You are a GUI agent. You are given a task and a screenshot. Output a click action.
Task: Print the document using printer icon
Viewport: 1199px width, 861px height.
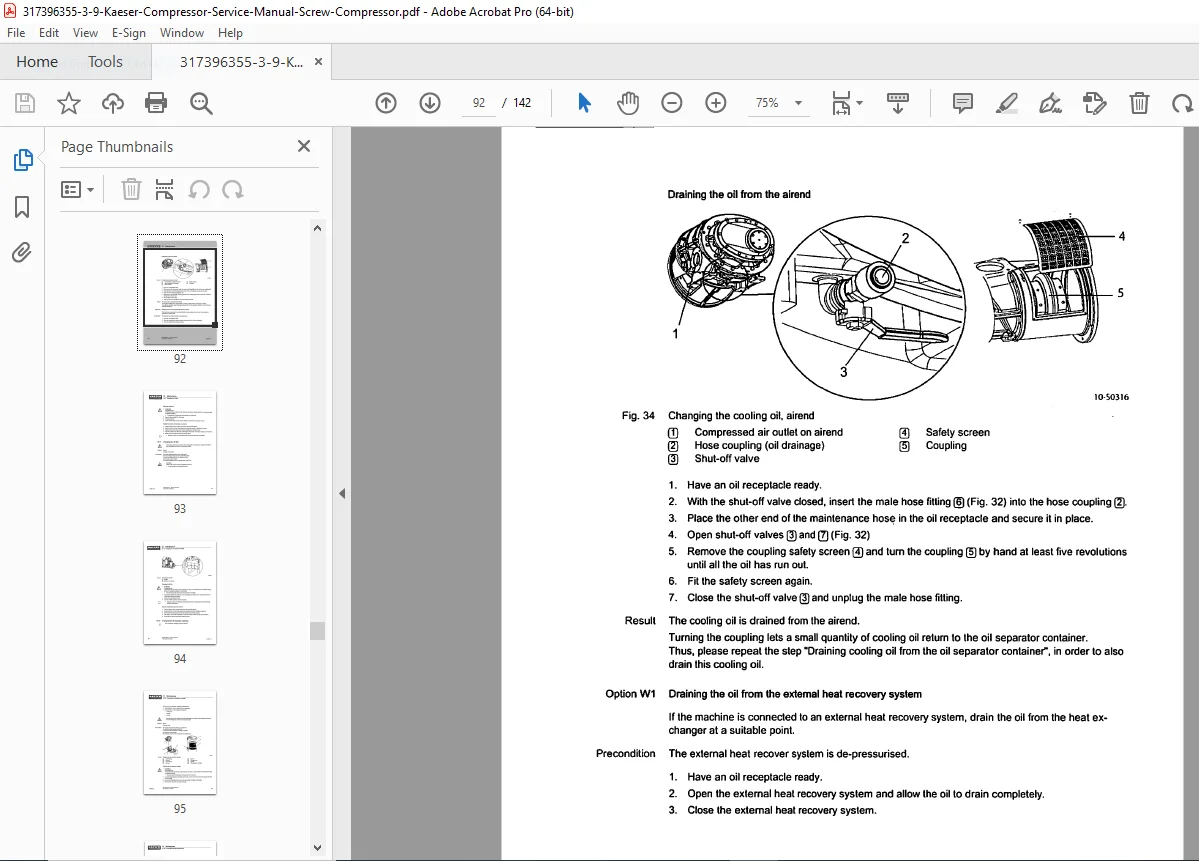[x=156, y=103]
